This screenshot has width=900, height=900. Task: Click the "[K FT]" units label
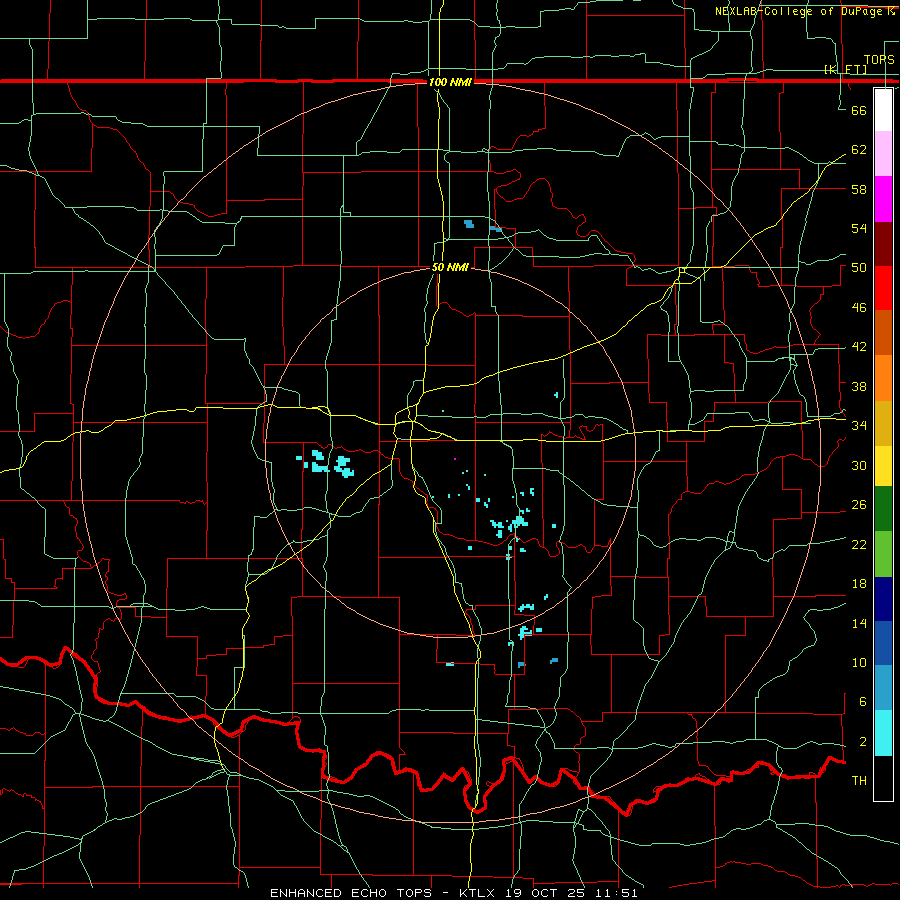pyautogui.click(x=845, y=69)
